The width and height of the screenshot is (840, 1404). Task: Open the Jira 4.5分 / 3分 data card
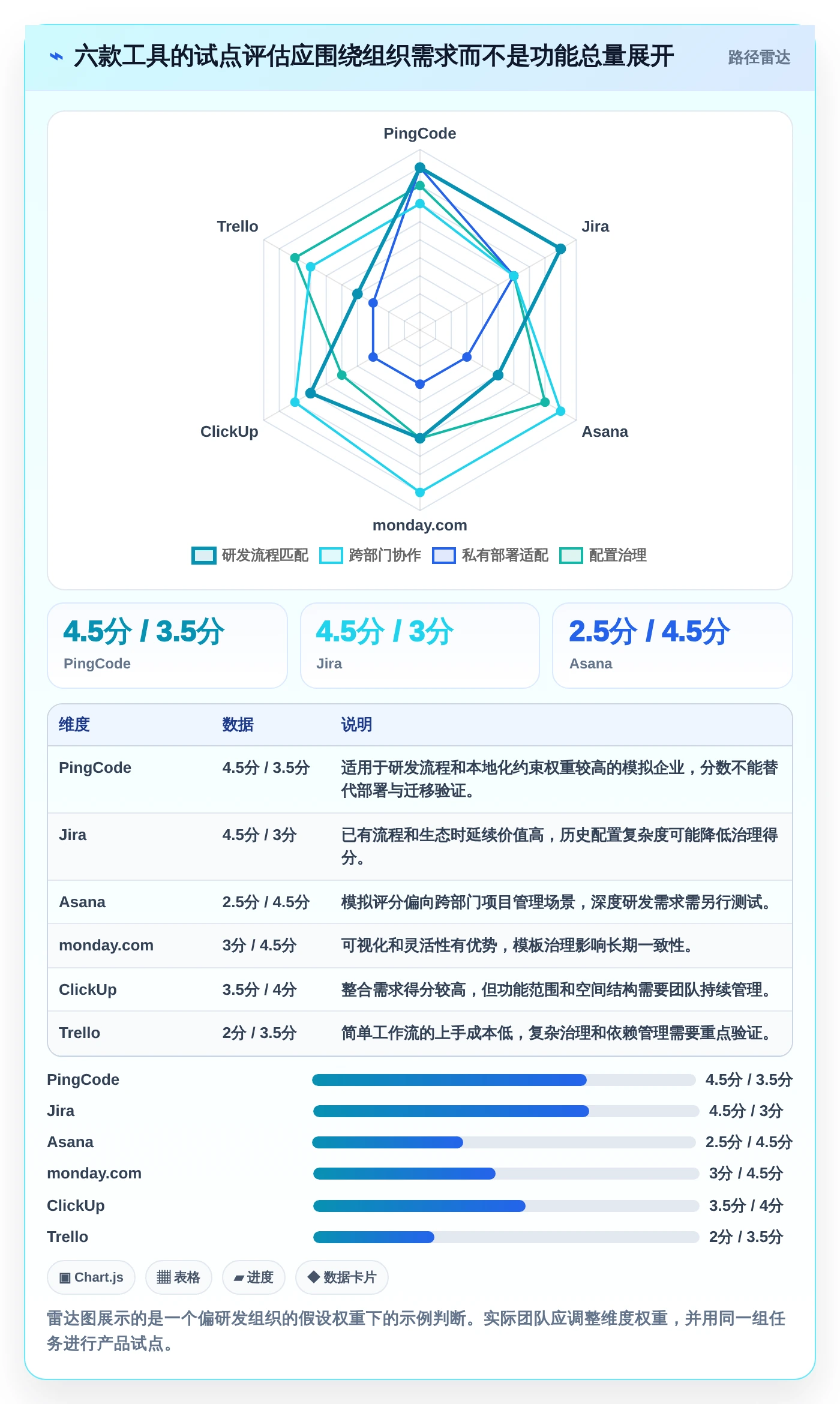420,646
